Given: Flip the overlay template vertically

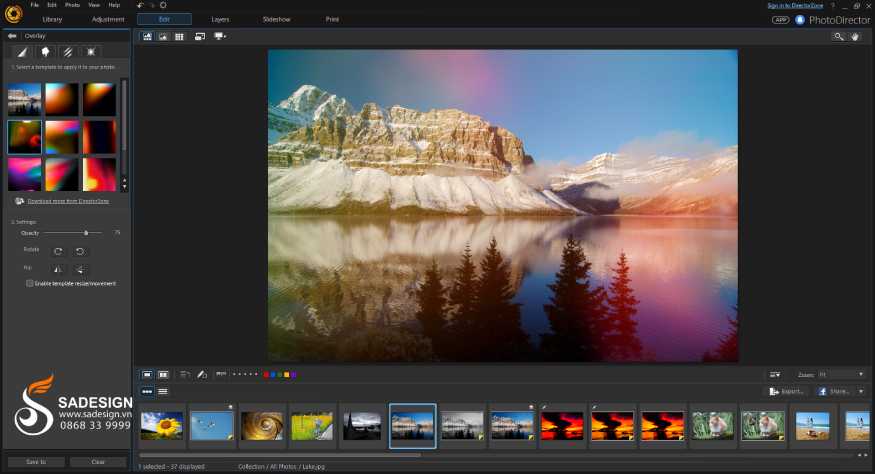Looking at the screenshot, I should coord(80,270).
